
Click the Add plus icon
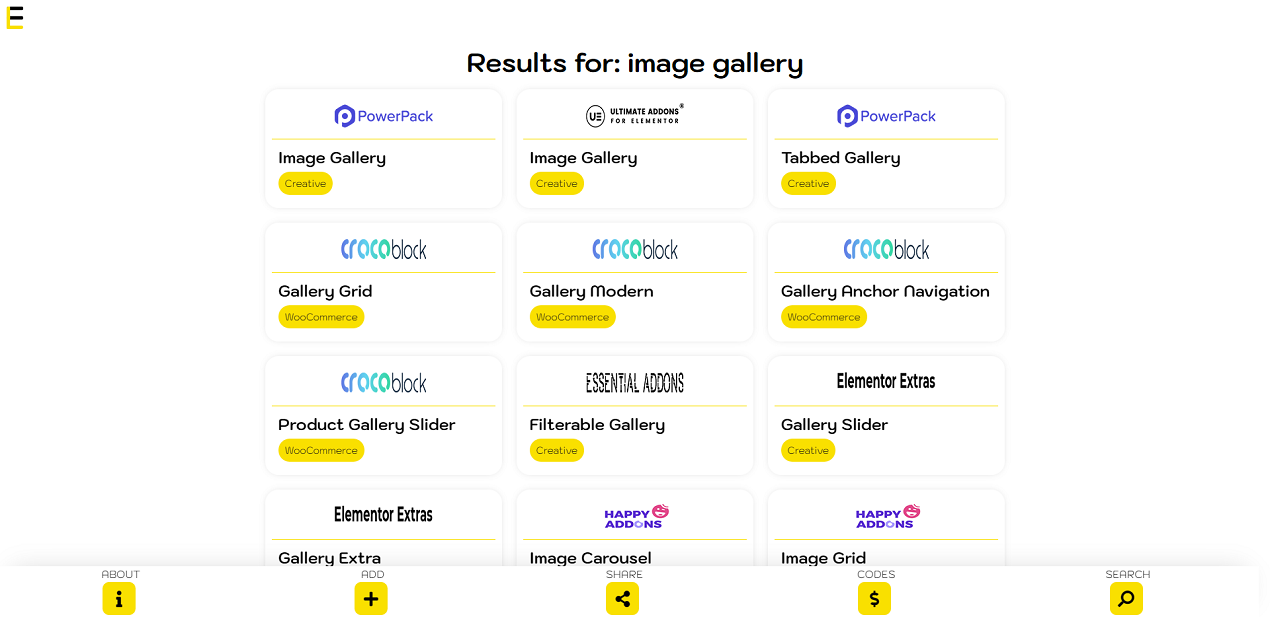(371, 598)
